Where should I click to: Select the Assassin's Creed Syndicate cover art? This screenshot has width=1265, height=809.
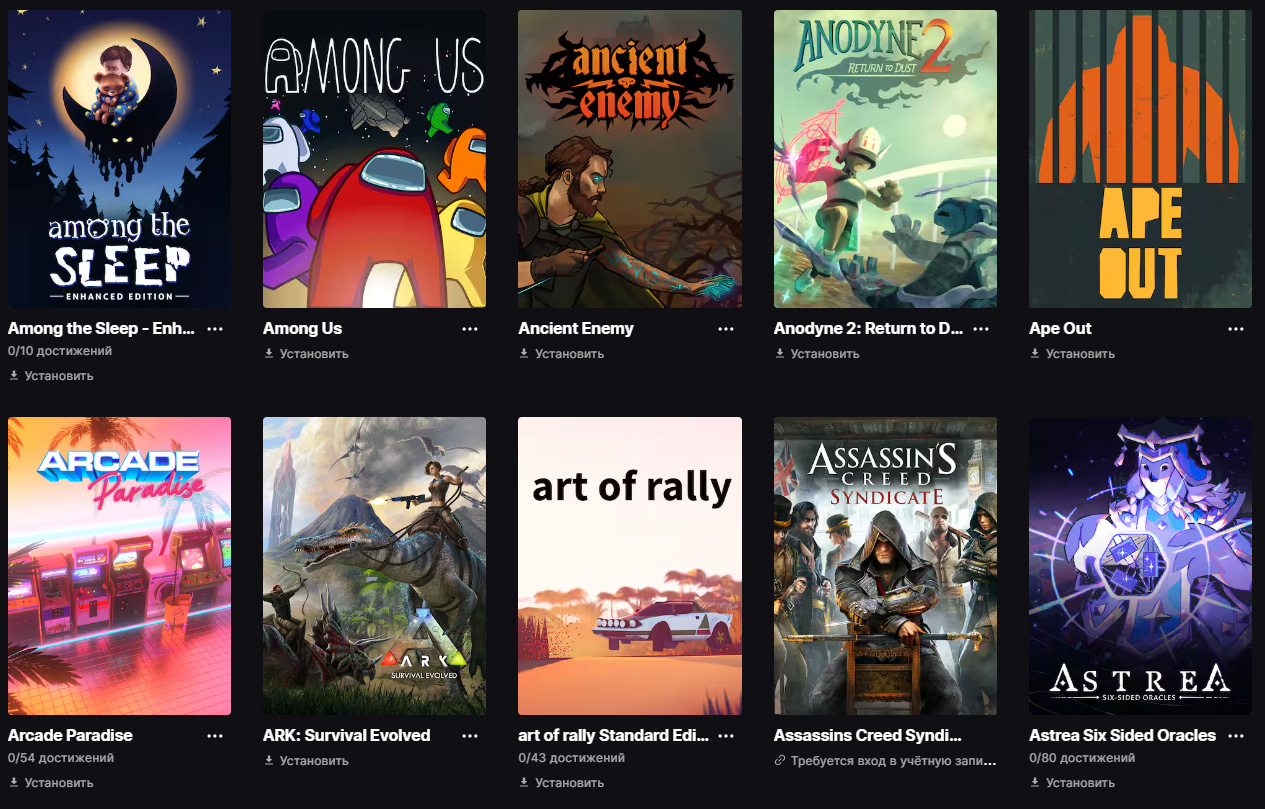(x=885, y=566)
